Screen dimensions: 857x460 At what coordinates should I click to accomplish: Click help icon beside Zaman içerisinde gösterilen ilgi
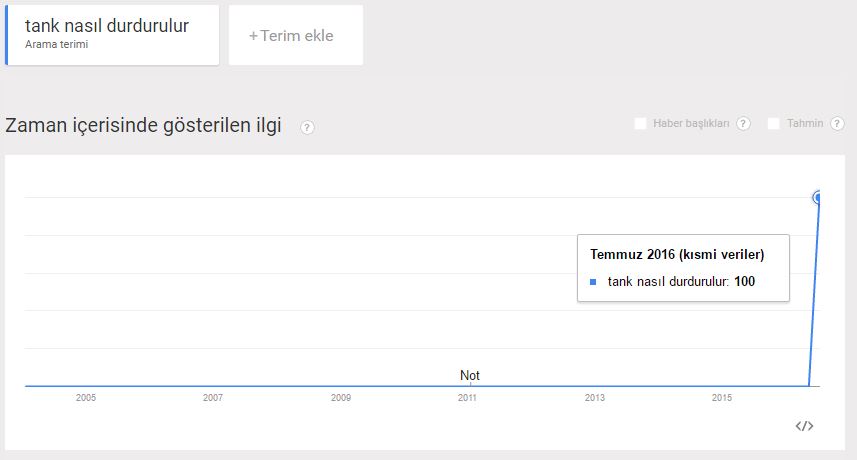[307, 127]
